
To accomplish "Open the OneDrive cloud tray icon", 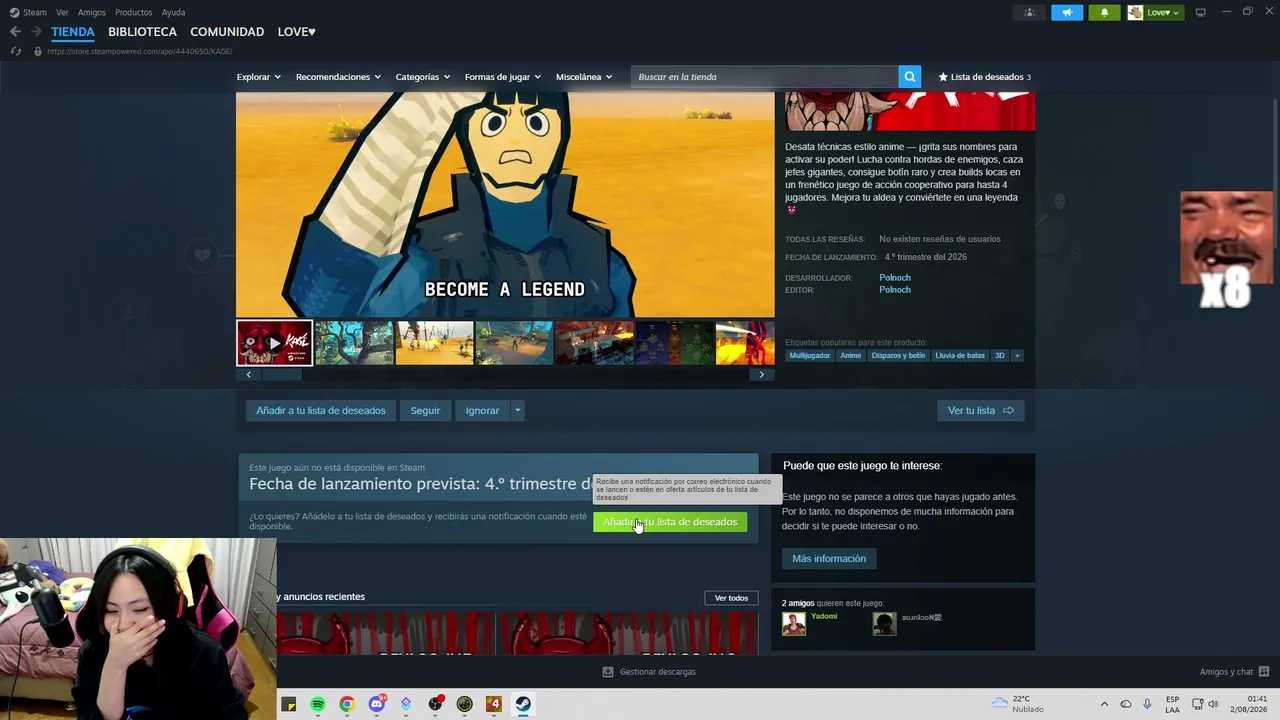I will 1126,704.
